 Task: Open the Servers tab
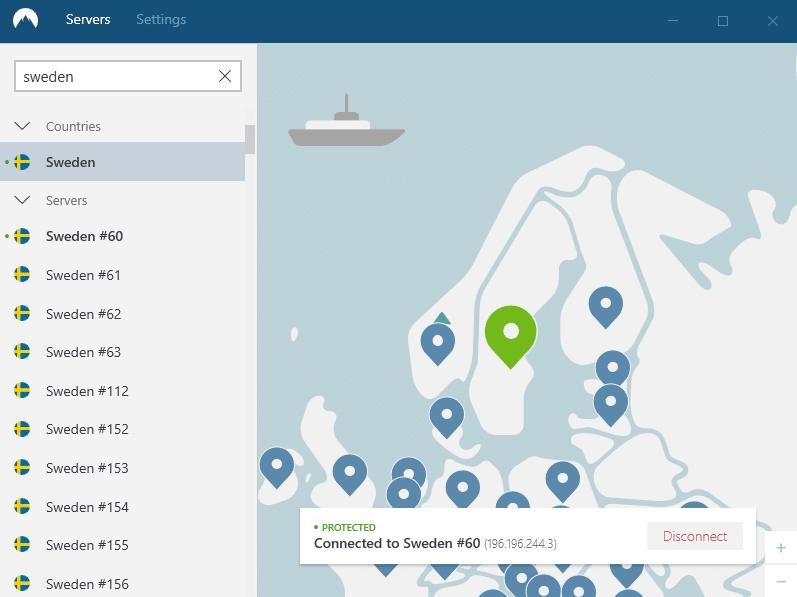pyautogui.click(x=88, y=19)
